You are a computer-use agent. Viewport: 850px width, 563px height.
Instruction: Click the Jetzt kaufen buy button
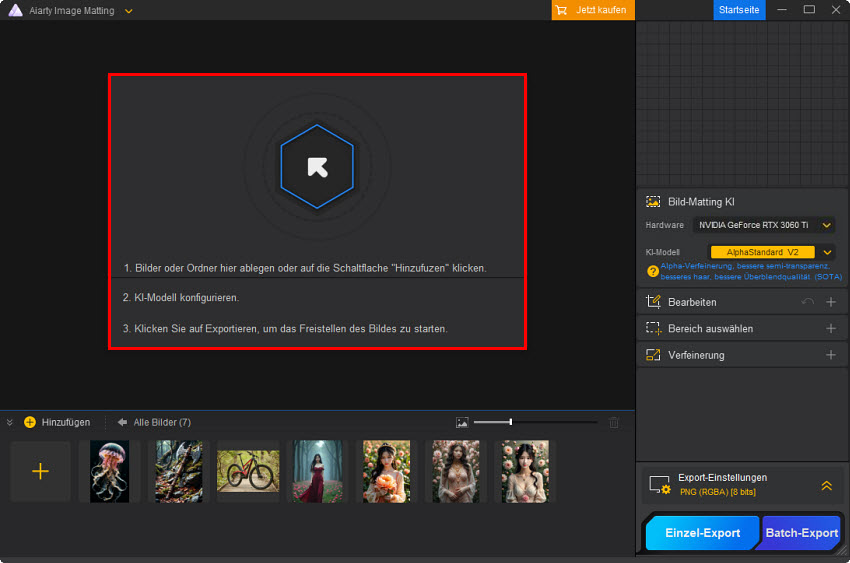593,10
